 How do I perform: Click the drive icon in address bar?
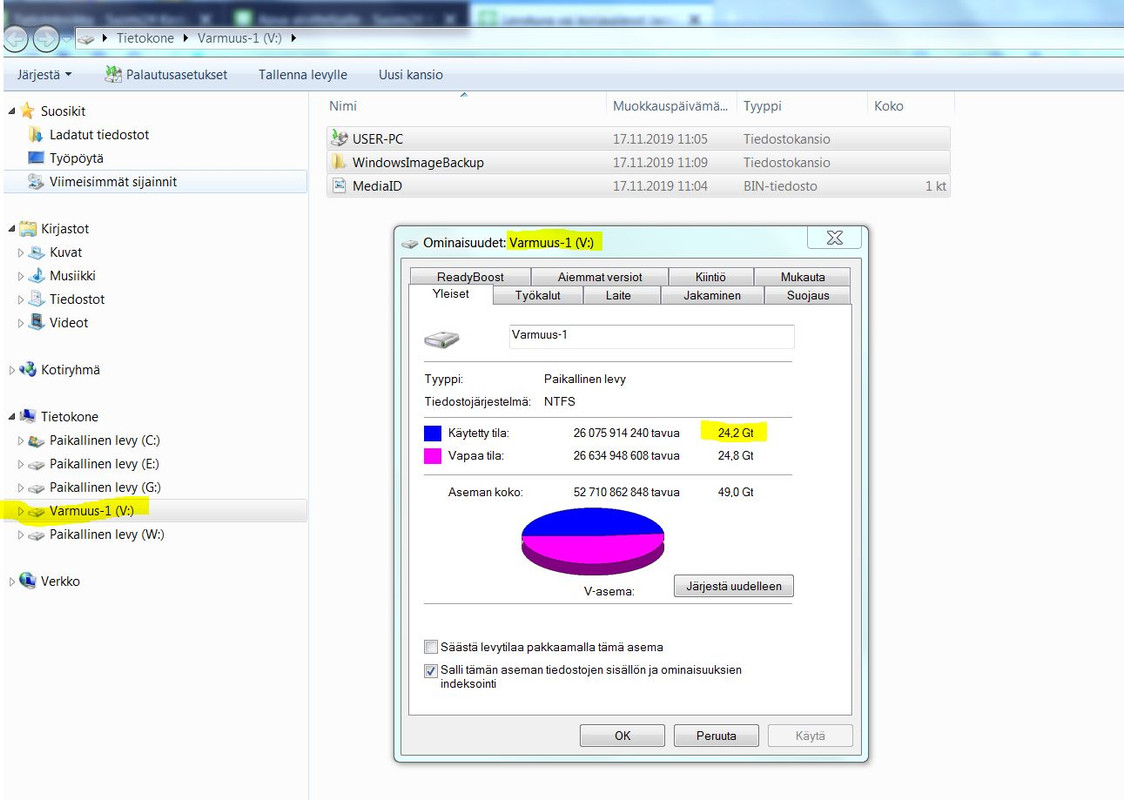86,39
